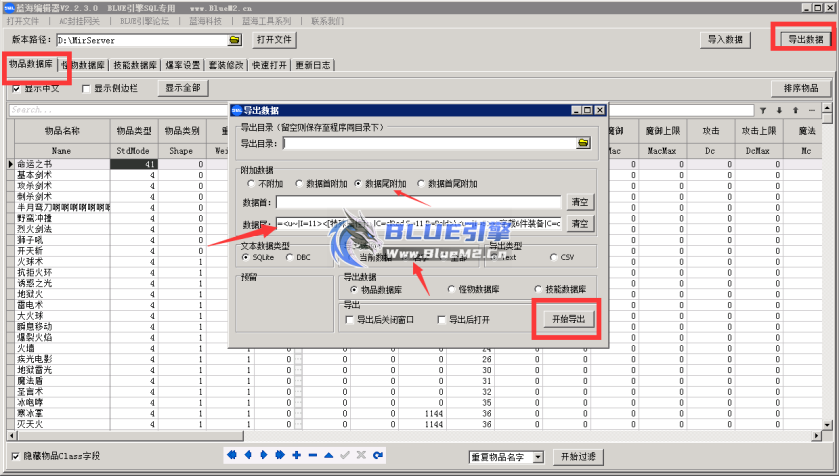Click the cancel edit X icon

(x=361, y=456)
